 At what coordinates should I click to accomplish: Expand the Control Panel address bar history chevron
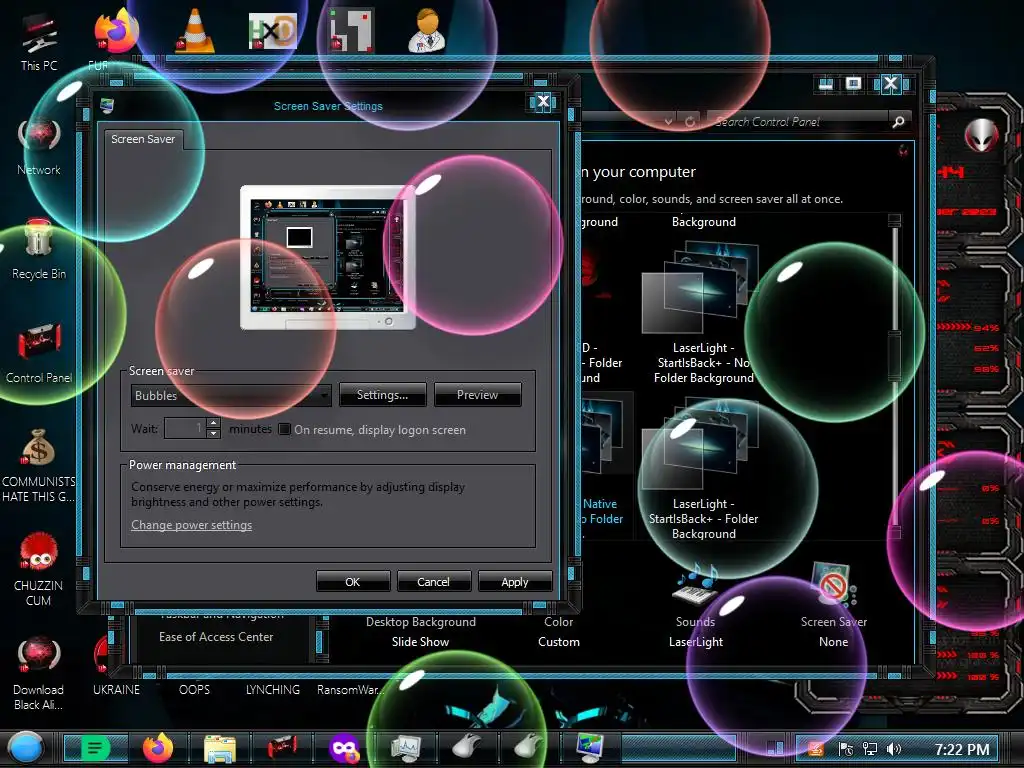pyautogui.click(x=667, y=121)
